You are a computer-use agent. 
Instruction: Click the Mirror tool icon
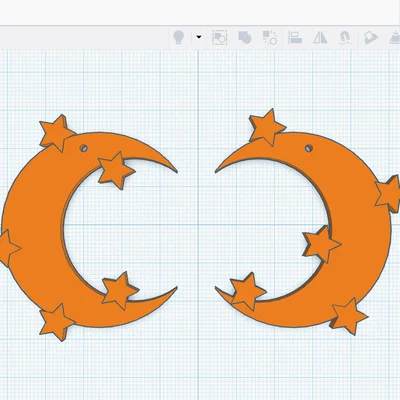(320, 38)
